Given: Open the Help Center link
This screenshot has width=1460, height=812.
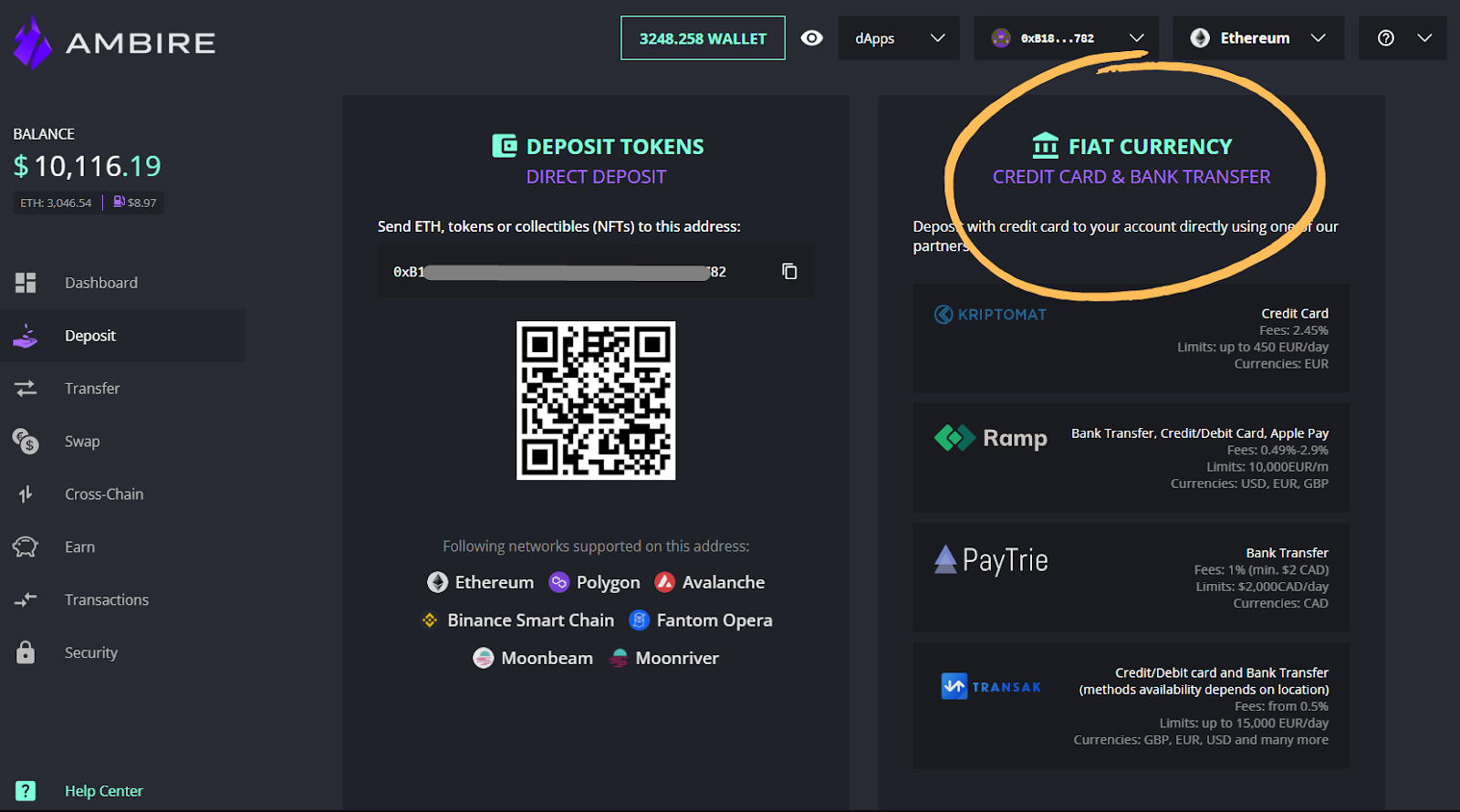Looking at the screenshot, I should [x=103, y=791].
